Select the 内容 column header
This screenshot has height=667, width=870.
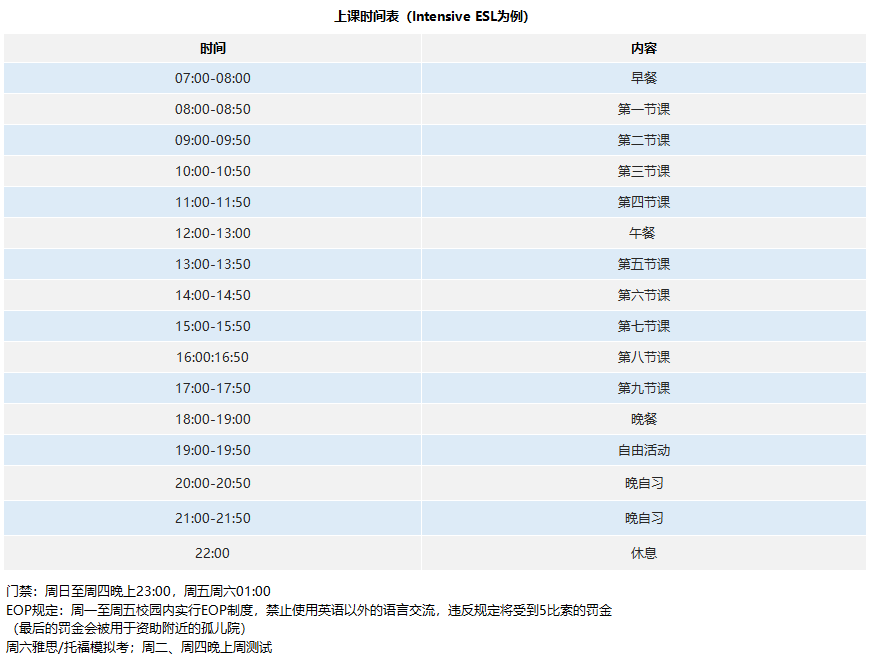pyautogui.click(x=644, y=48)
